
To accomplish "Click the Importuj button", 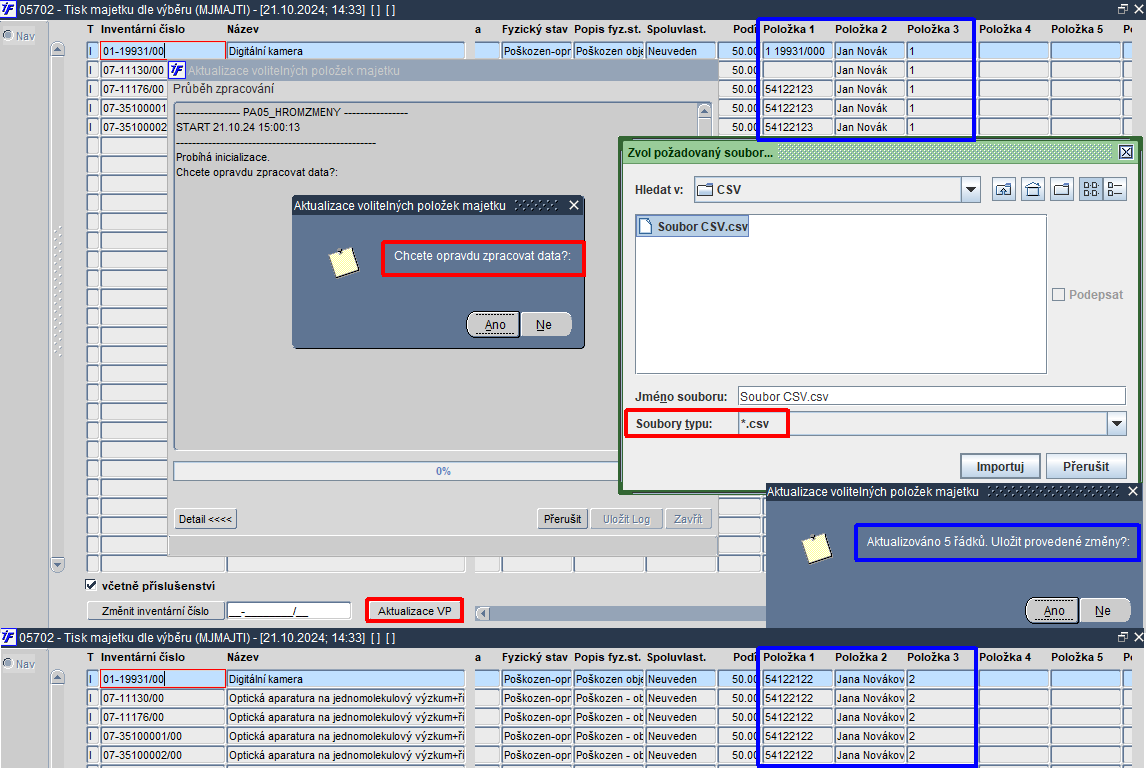I will coord(1000,466).
